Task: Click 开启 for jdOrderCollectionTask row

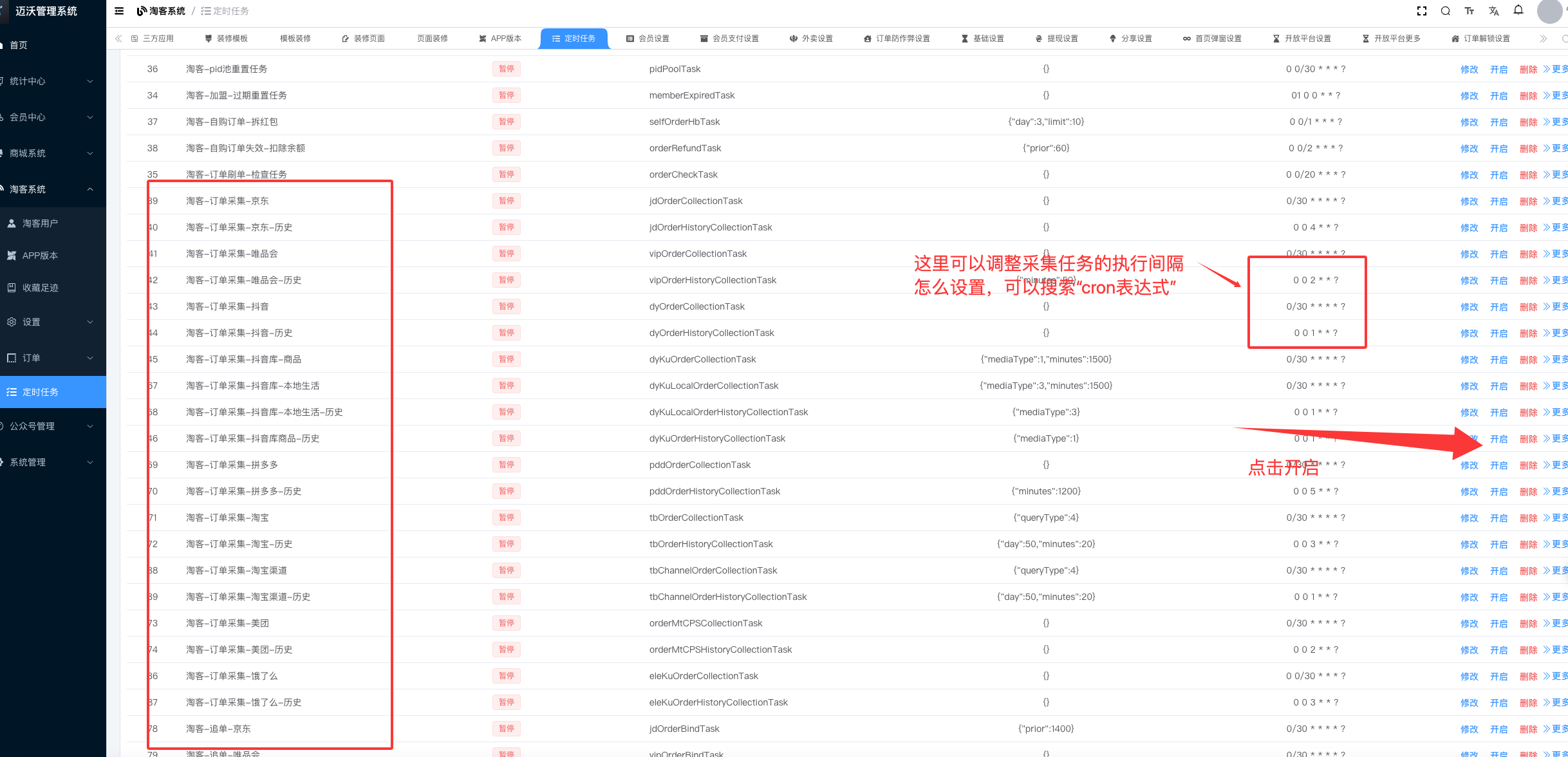Action: [x=1498, y=201]
